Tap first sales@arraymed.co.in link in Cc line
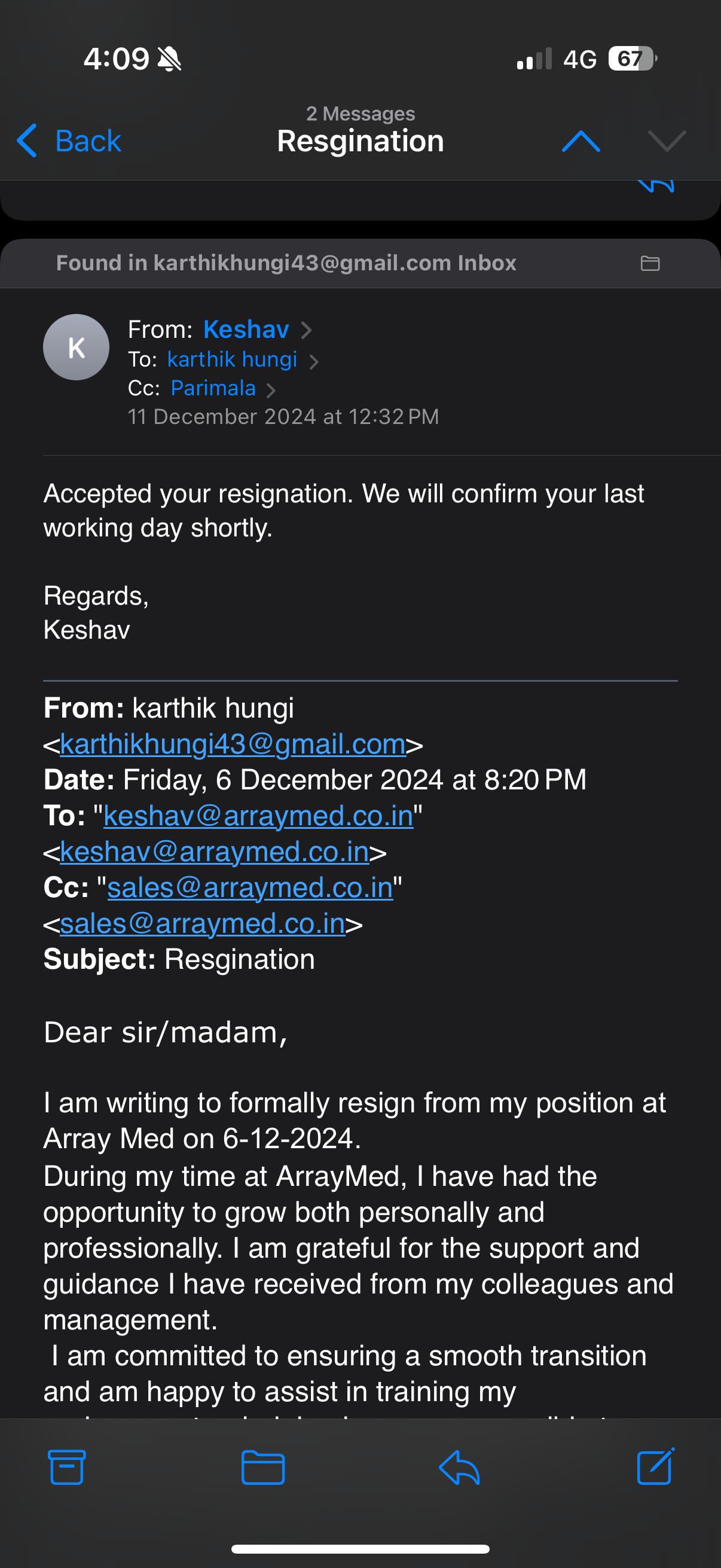721x1568 pixels. 249,887
